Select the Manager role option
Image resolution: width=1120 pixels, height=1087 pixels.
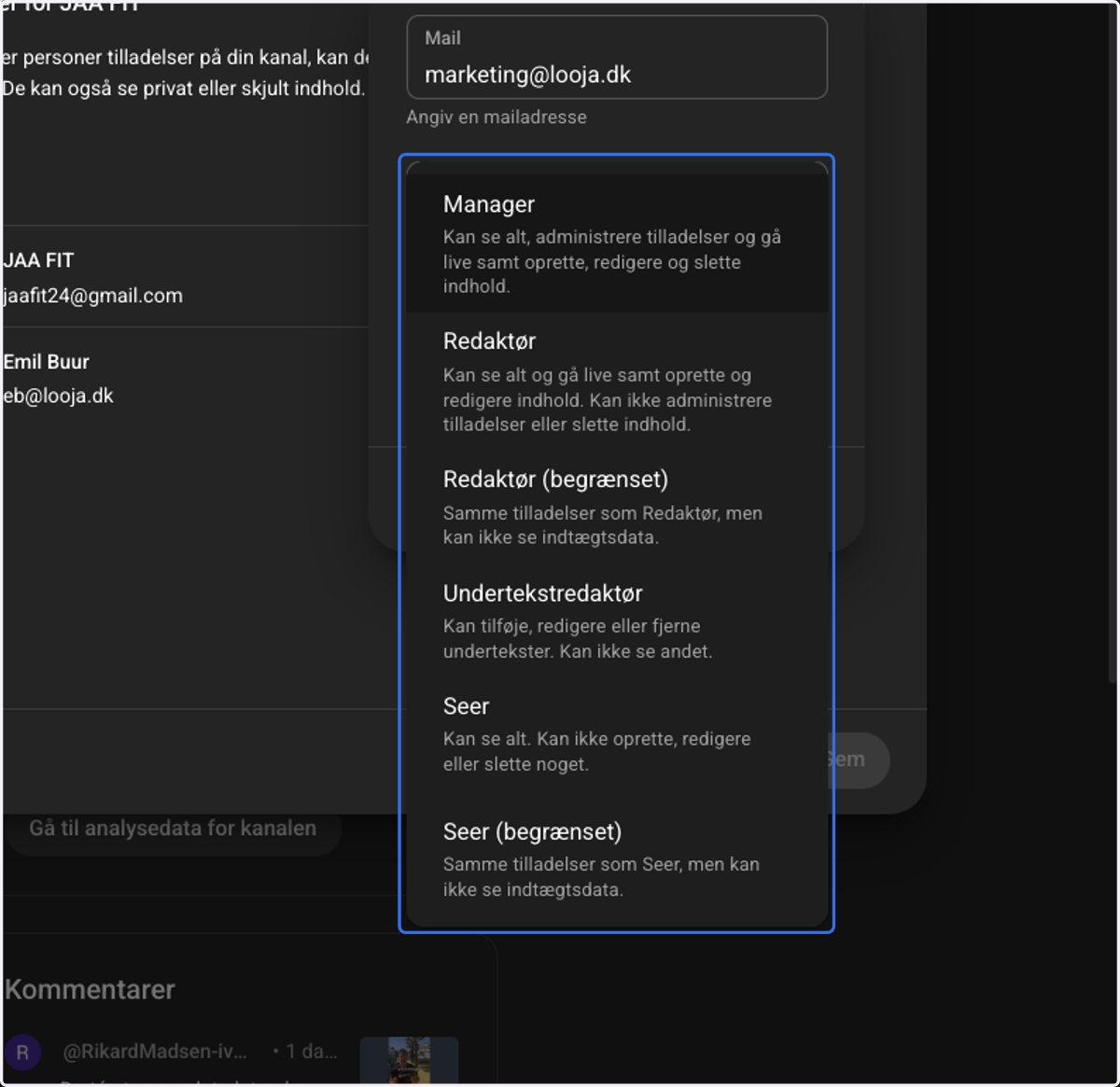pos(617,244)
